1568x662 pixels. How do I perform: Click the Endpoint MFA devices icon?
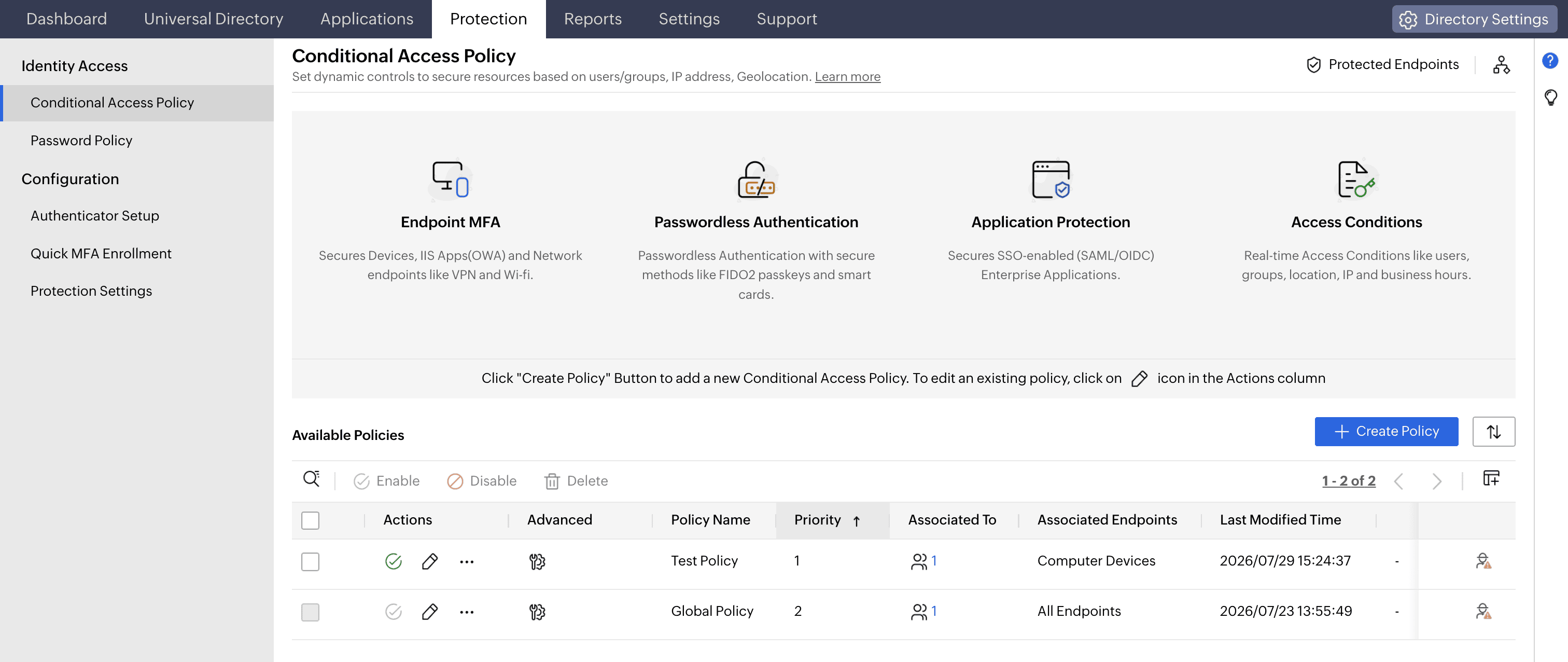pos(450,179)
